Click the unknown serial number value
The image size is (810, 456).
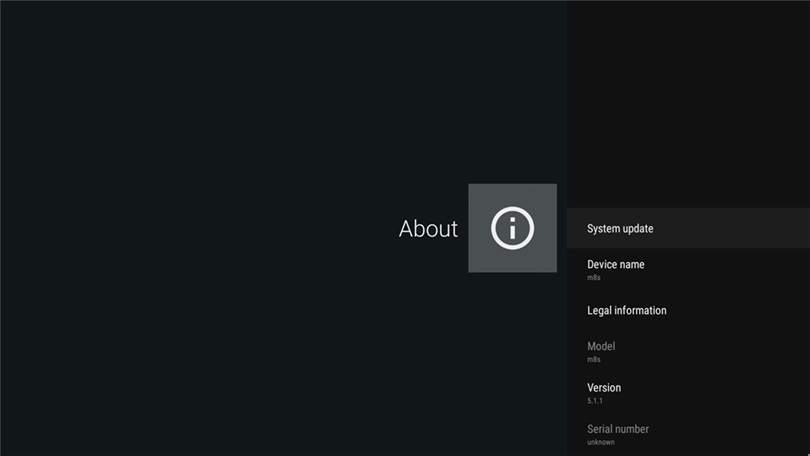click(x=601, y=442)
